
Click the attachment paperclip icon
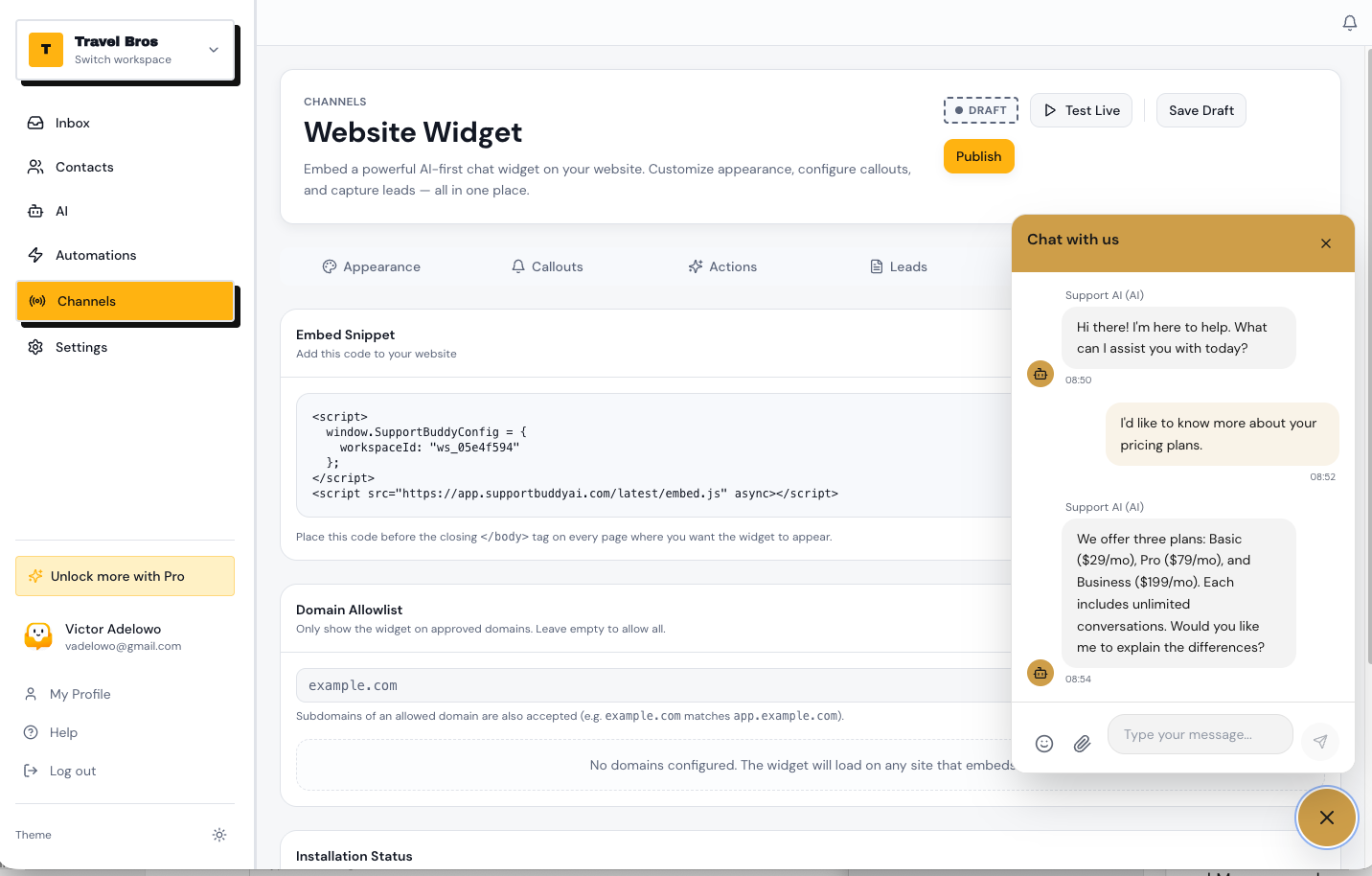click(1082, 744)
